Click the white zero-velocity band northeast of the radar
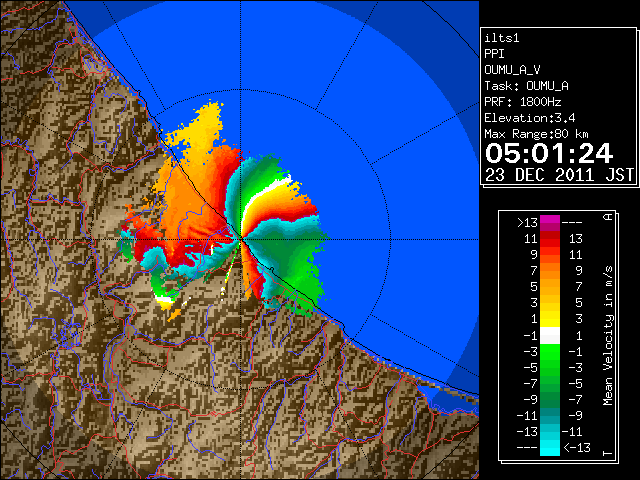 [261, 196]
